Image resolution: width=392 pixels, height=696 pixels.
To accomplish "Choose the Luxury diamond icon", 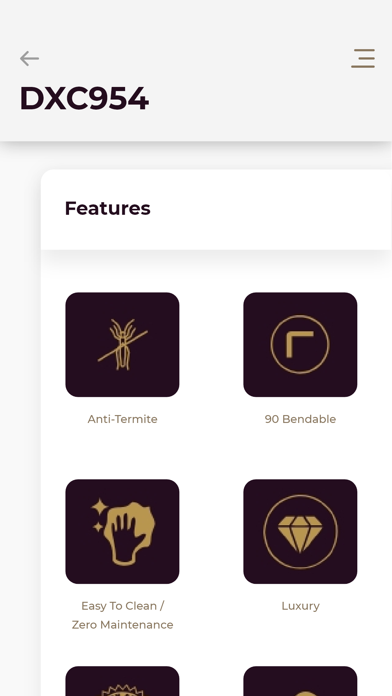I will (x=300, y=531).
